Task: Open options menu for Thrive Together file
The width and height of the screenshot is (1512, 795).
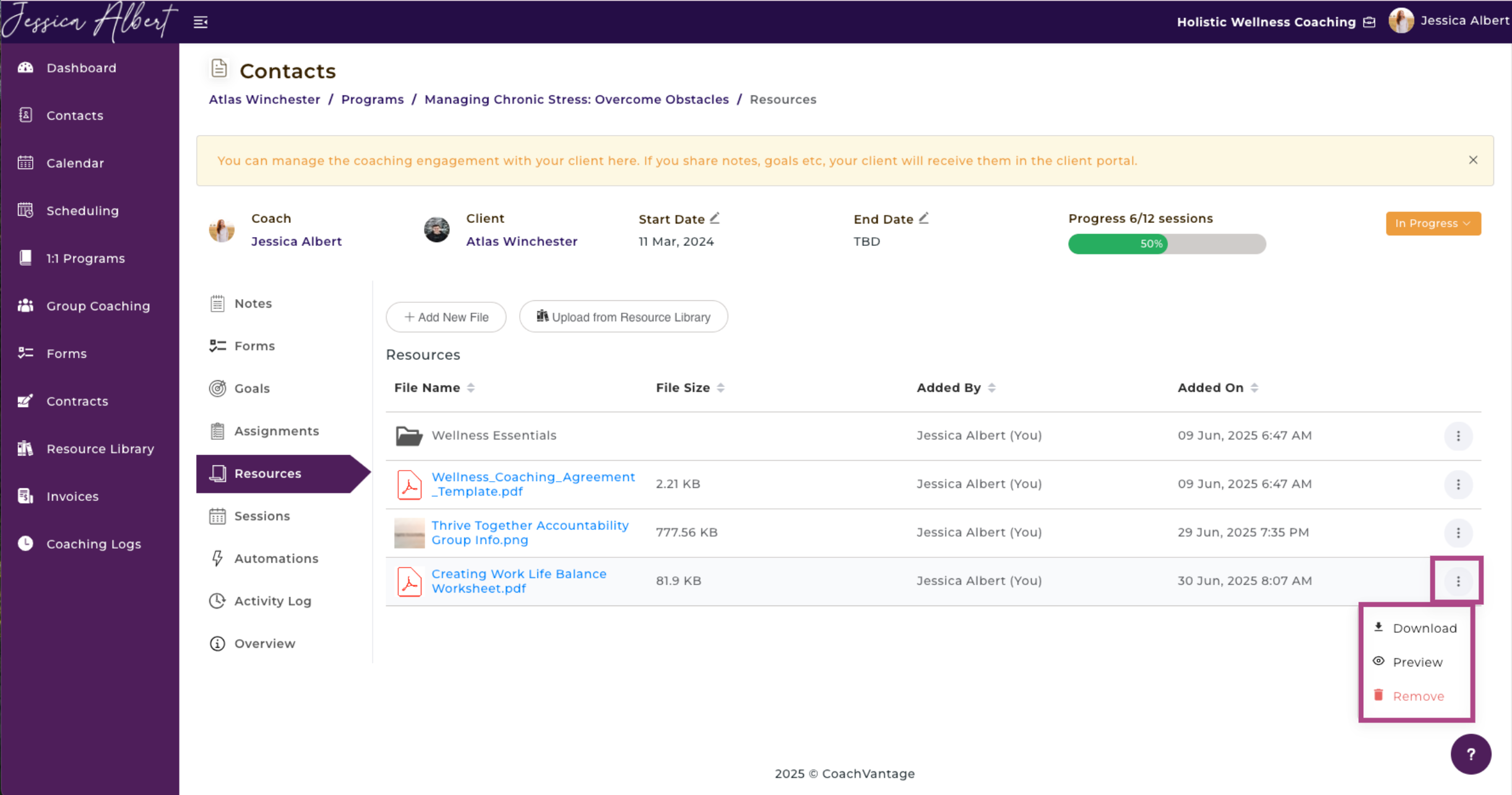Action: tap(1458, 532)
